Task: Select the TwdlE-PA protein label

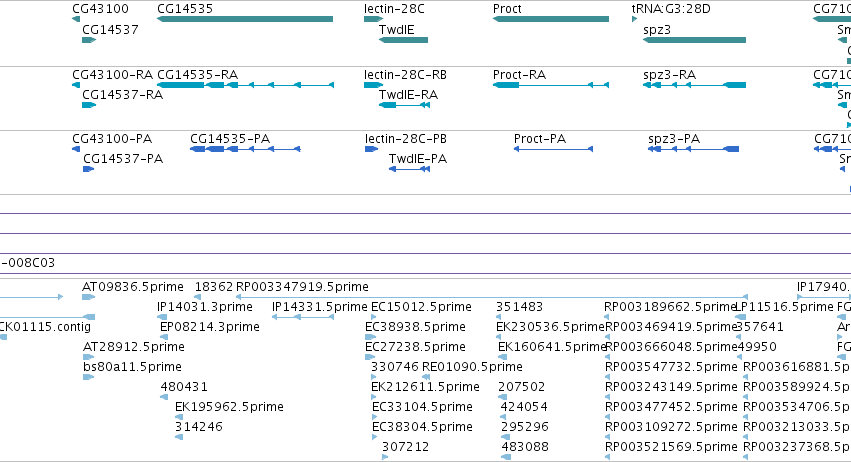Action: click(x=418, y=159)
